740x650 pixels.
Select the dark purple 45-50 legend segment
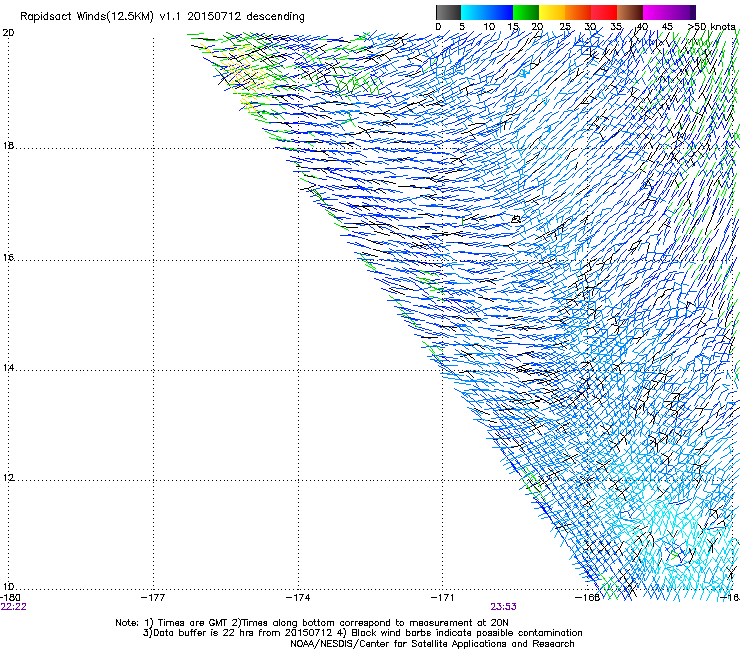[x=682, y=12]
